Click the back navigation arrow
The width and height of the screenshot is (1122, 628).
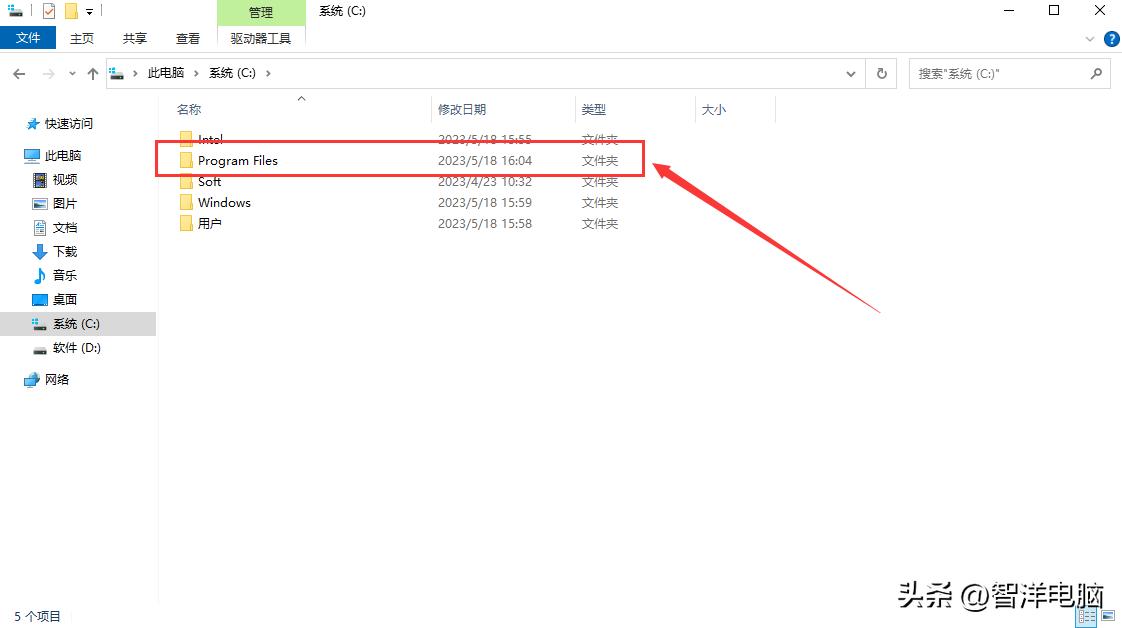18,72
